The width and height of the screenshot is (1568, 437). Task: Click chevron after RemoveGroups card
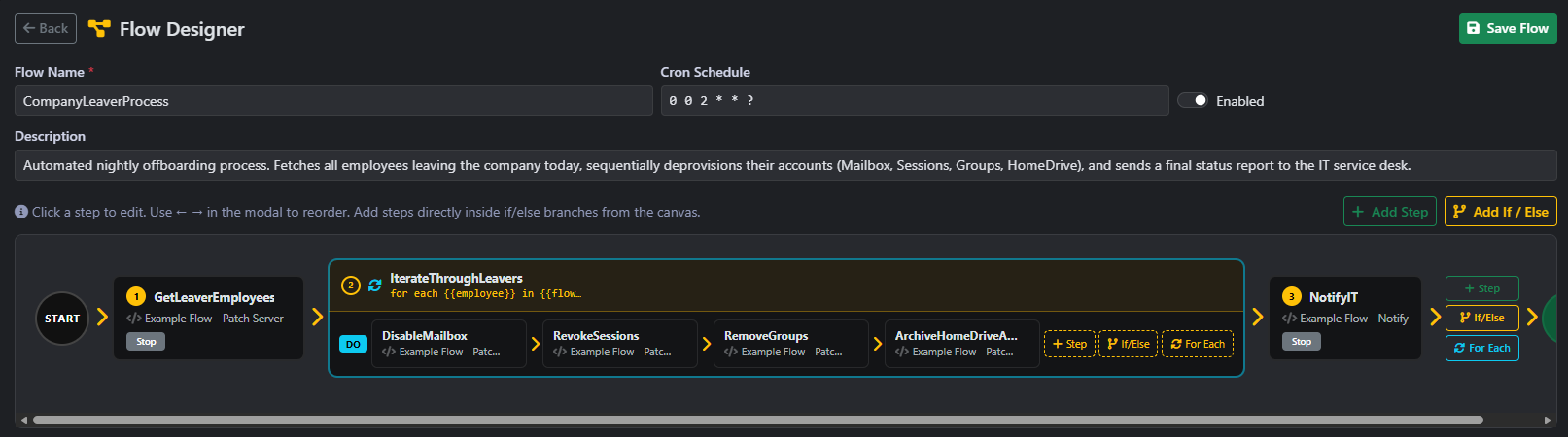click(878, 344)
